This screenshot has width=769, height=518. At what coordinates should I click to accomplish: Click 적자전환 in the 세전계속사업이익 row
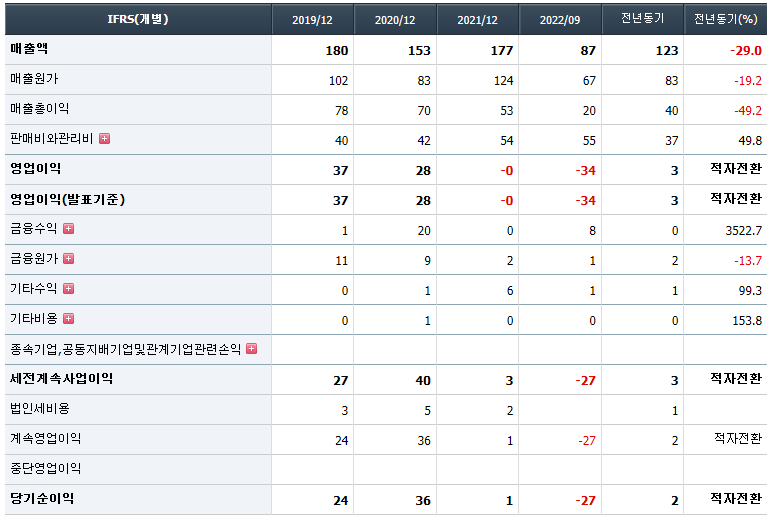[x=736, y=379]
